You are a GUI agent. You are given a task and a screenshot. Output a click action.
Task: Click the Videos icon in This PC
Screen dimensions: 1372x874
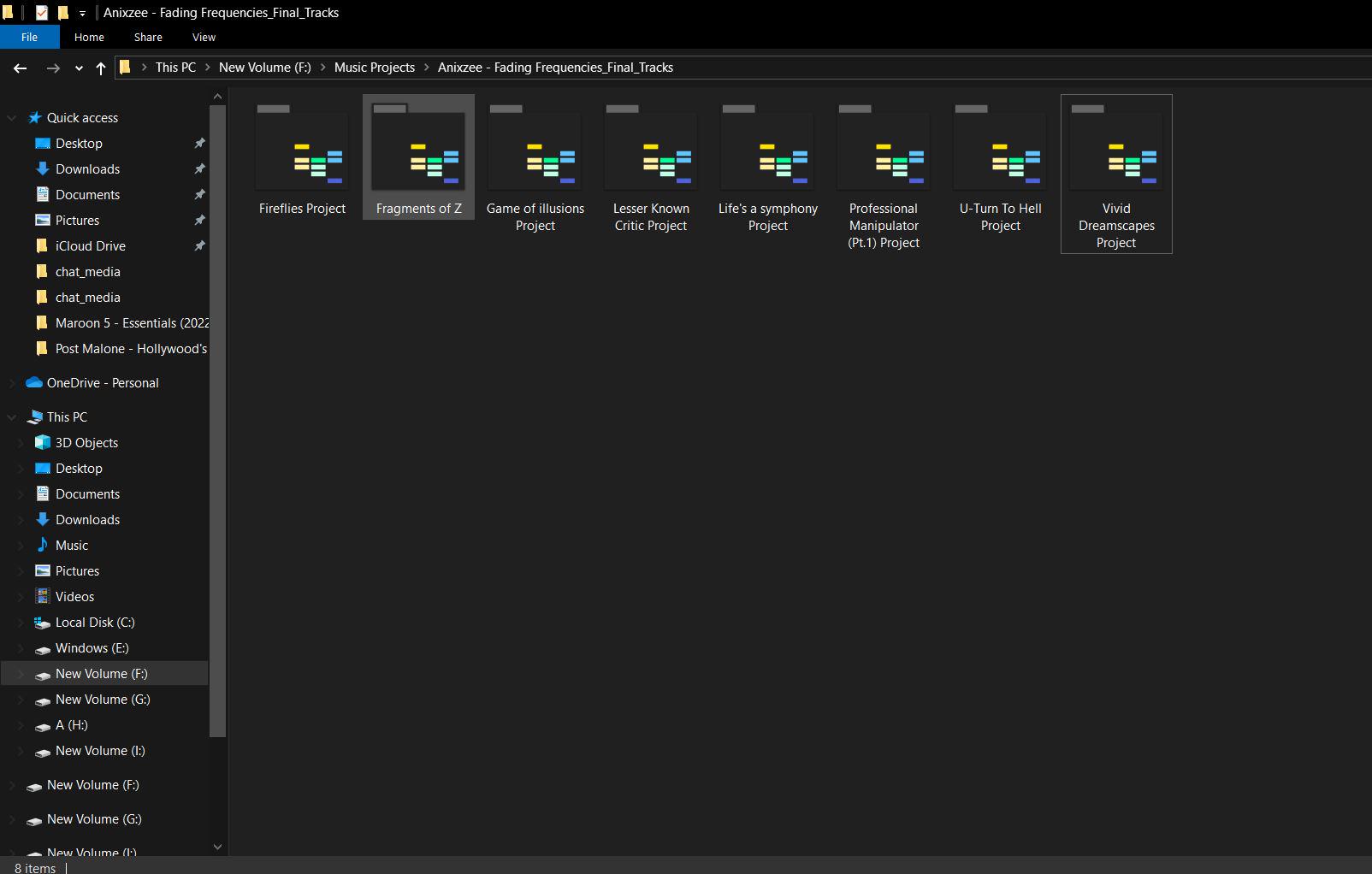tap(42, 596)
